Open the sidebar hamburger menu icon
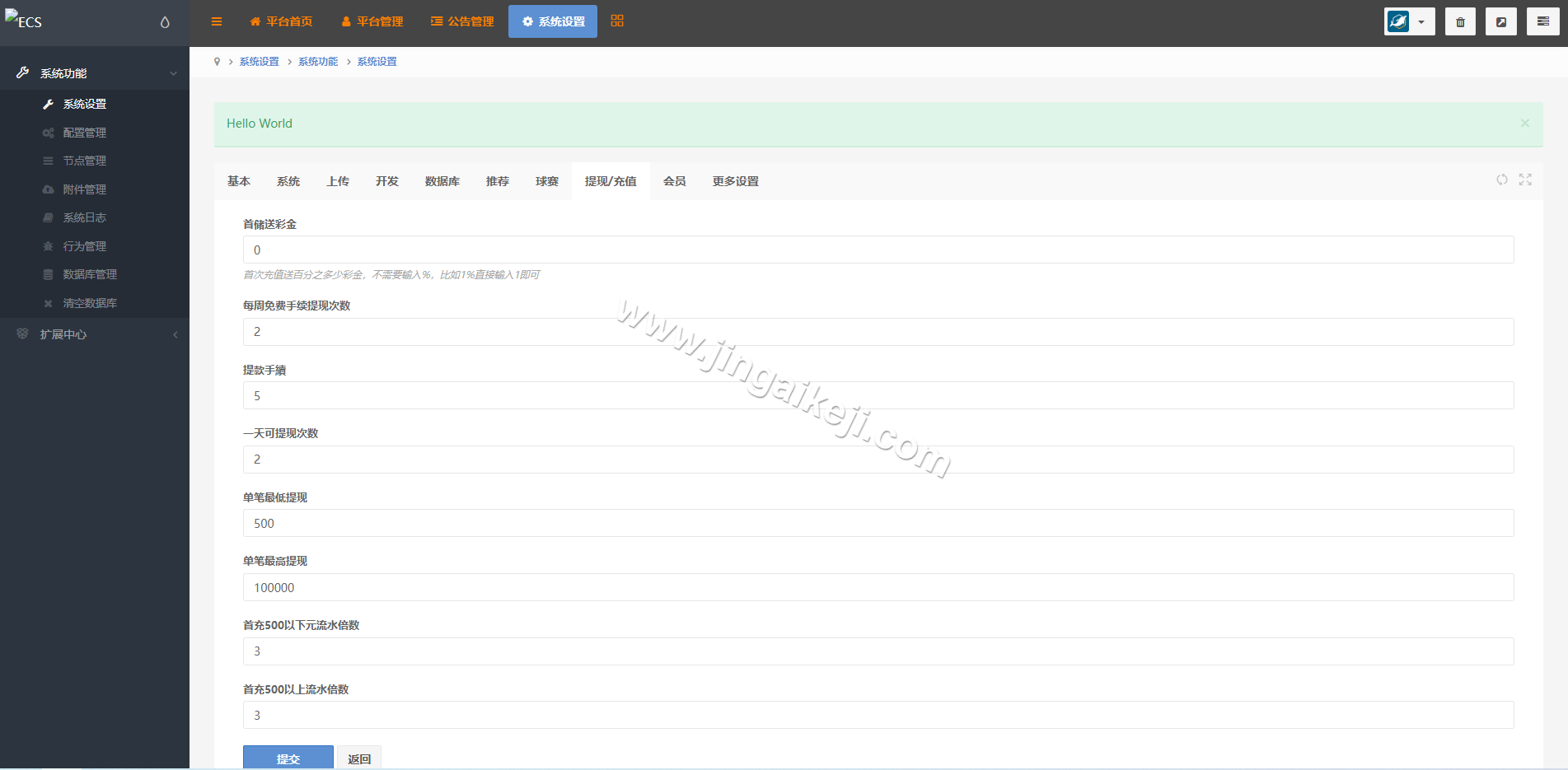Image resolution: width=1568 pixels, height=770 pixels. tap(217, 21)
